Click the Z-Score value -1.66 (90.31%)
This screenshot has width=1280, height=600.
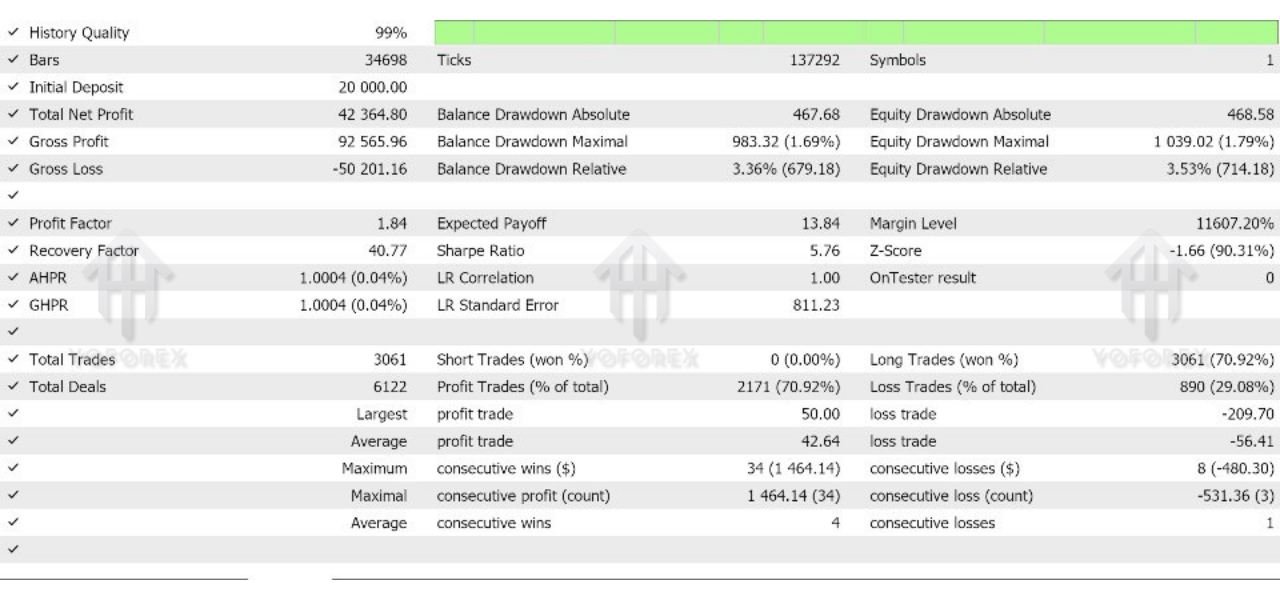[x=1216, y=251]
